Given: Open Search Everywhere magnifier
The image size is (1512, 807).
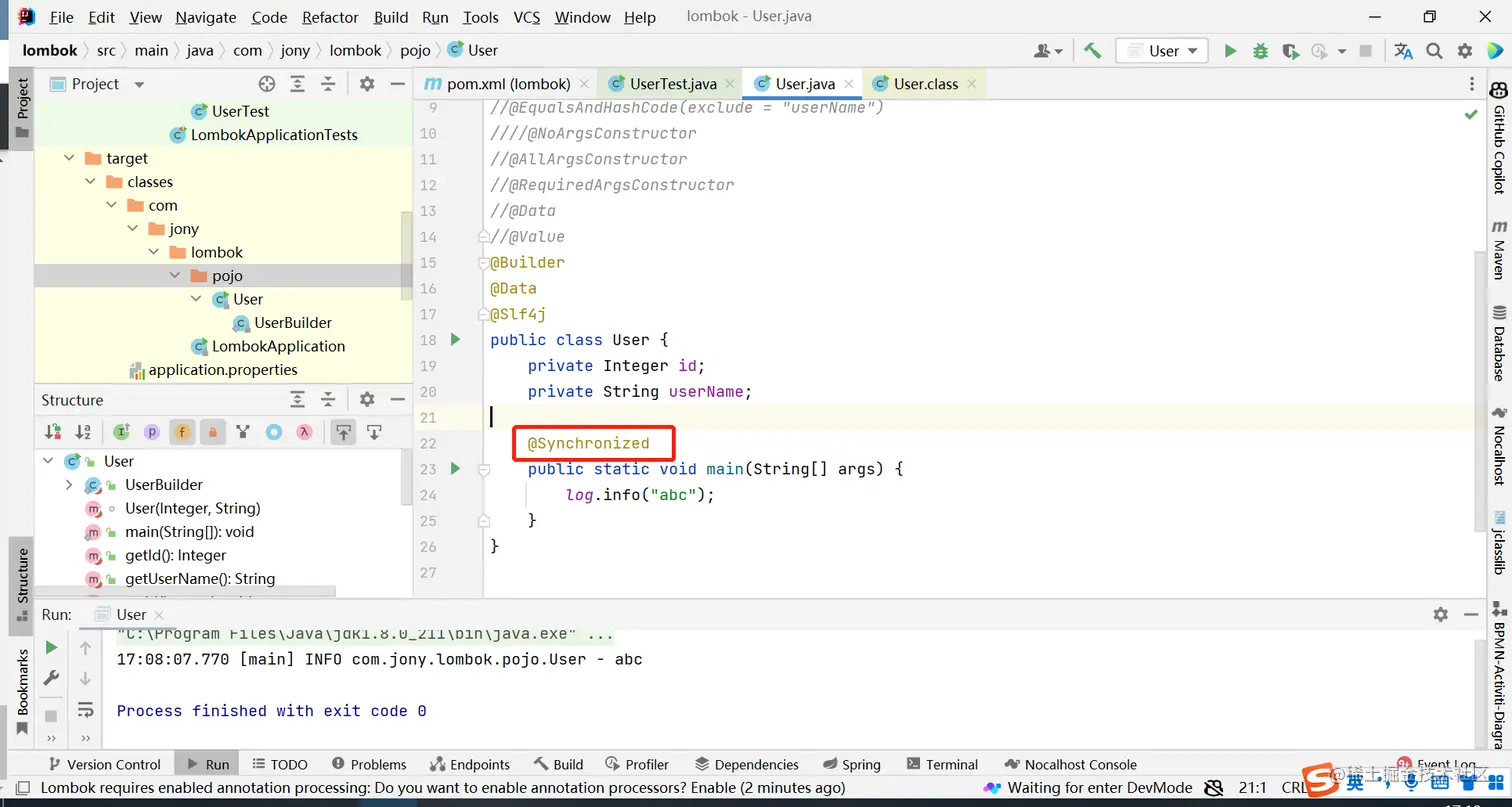Looking at the screenshot, I should (1434, 51).
